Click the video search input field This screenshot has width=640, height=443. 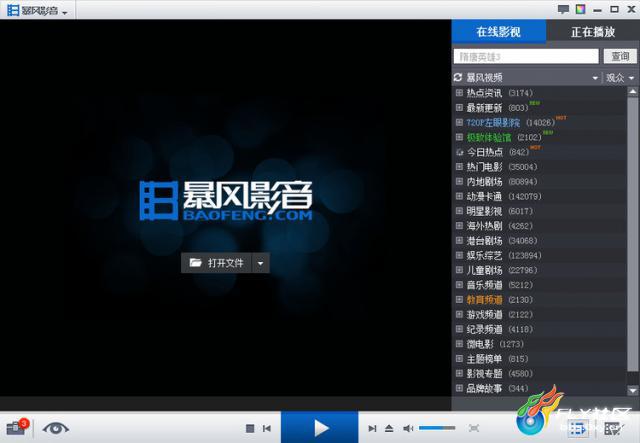[526, 56]
